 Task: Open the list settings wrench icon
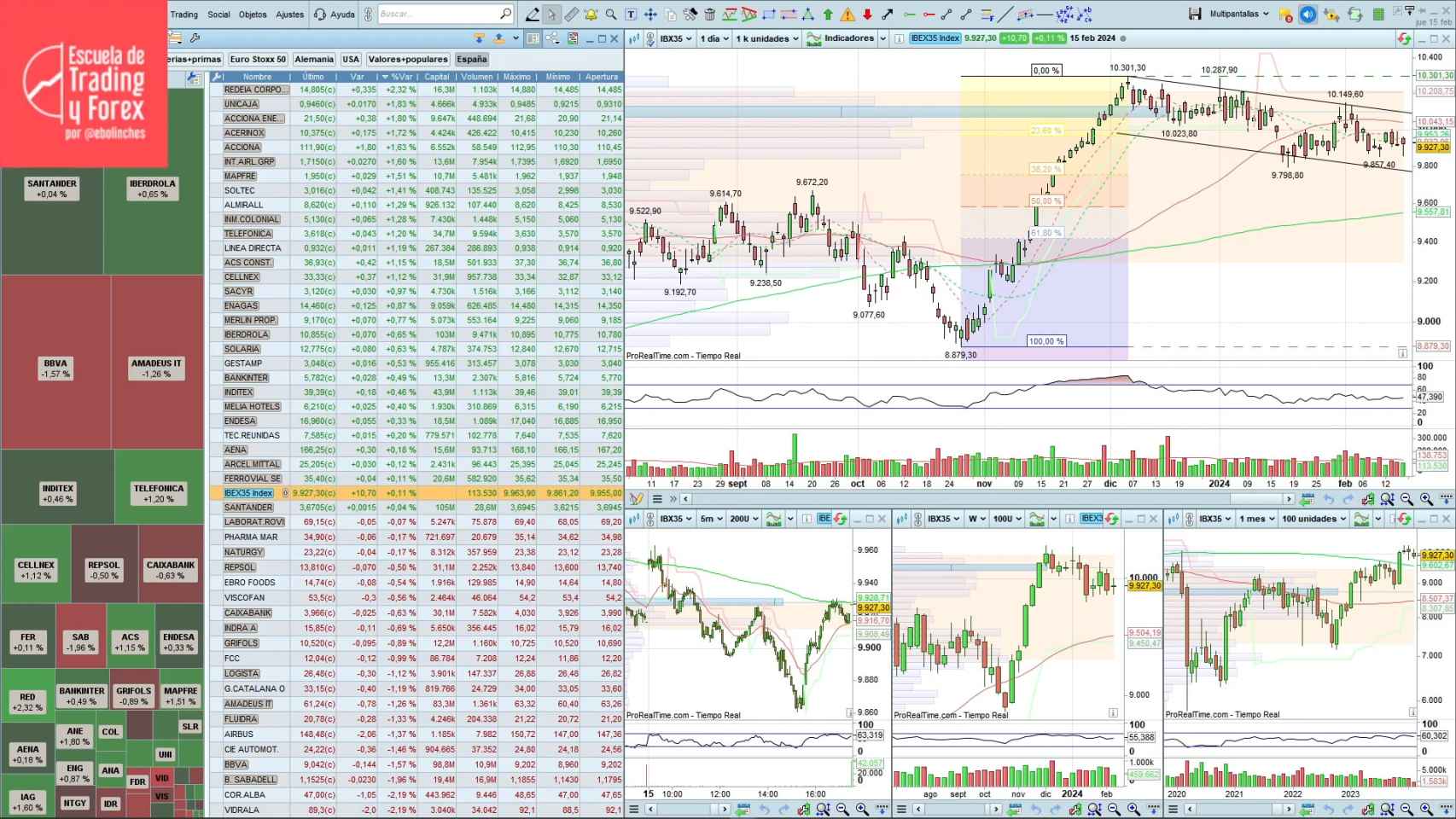tap(195, 38)
